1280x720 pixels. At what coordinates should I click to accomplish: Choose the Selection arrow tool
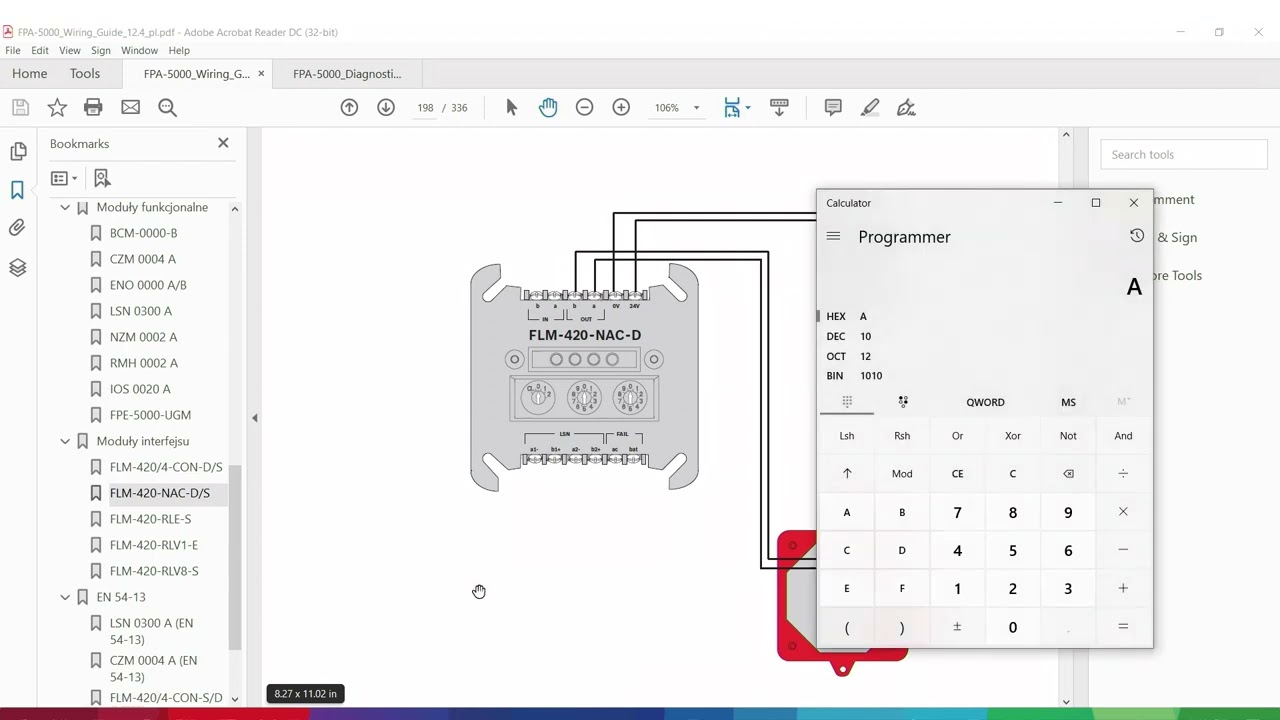click(511, 108)
